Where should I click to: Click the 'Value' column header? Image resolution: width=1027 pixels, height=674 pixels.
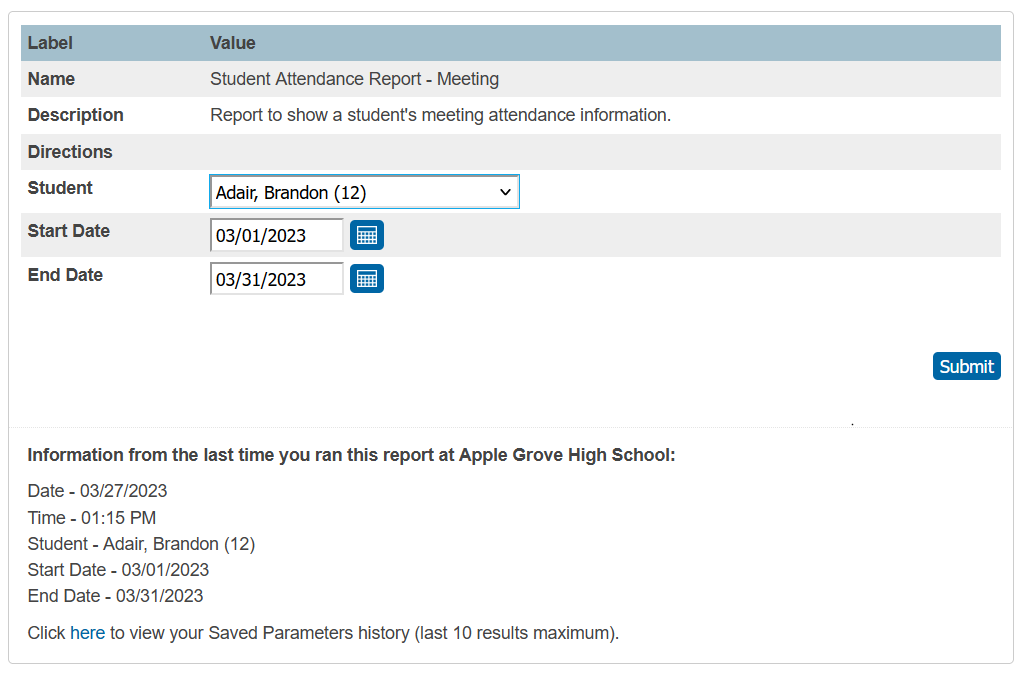click(233, 43)
